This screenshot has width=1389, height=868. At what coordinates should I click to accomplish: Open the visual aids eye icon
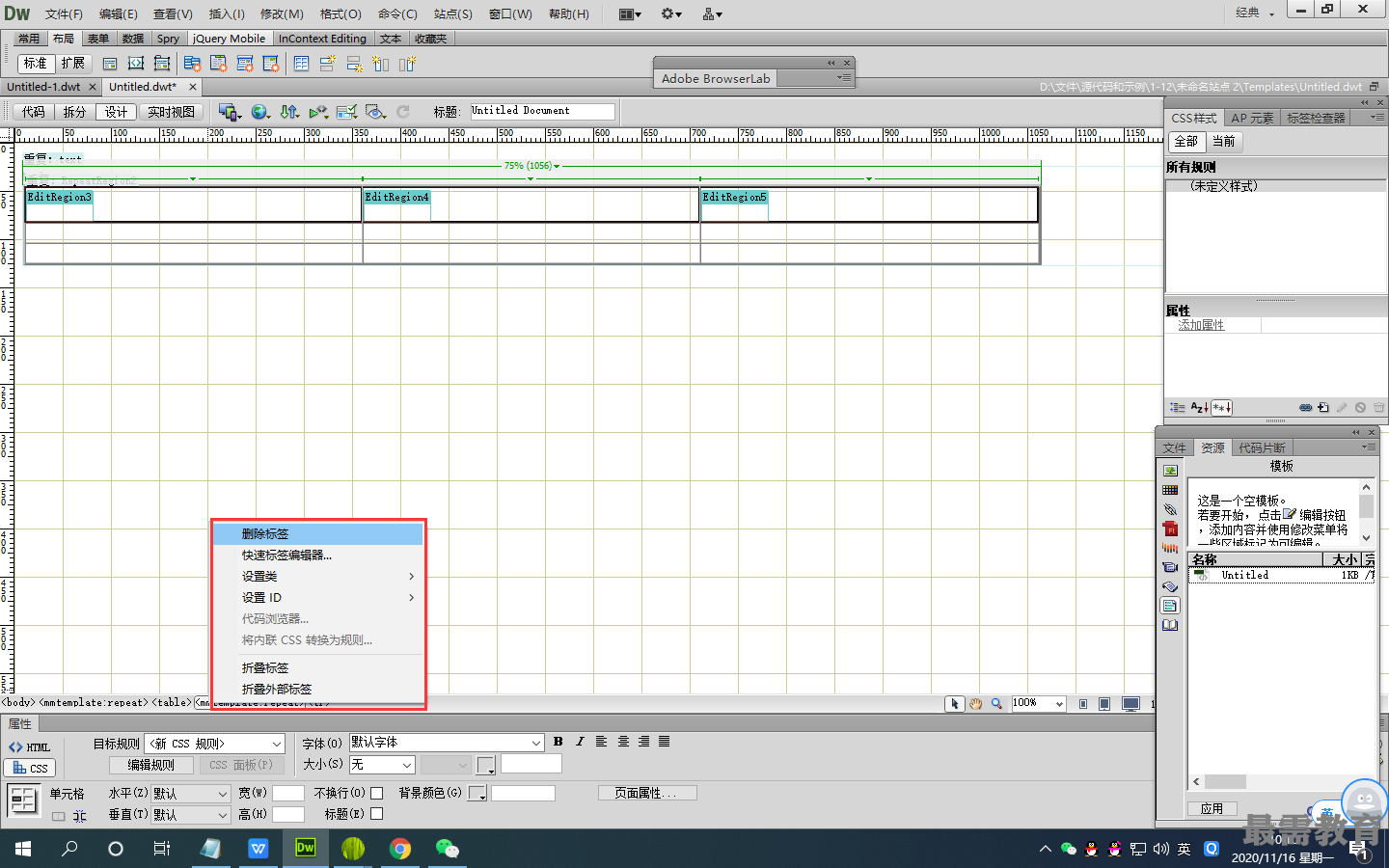pyautogui.click(x=375, y=112)
